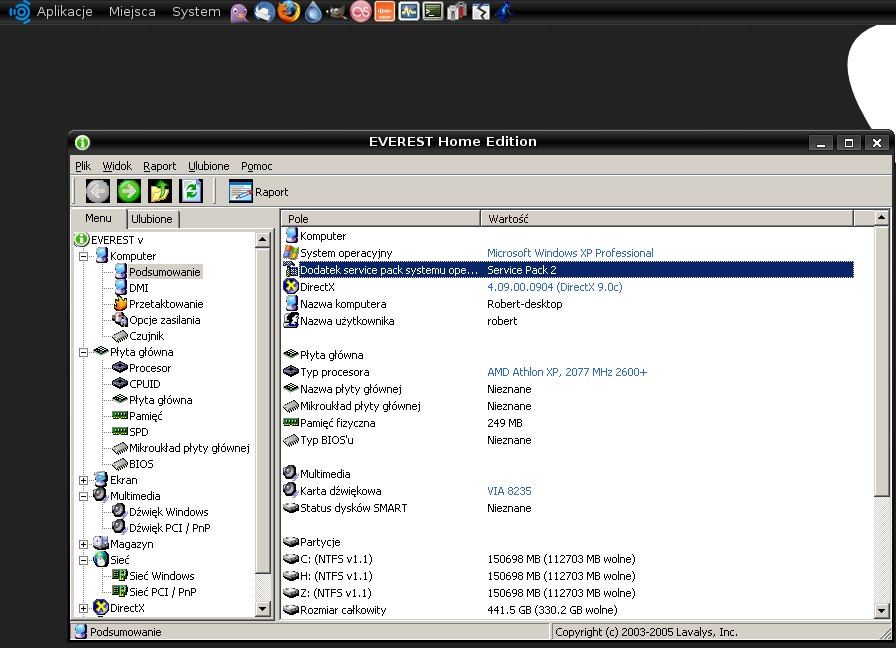Open the Ulubione menu in menu bar
This screenshot has width=896, height=648.
pyautogui.click(x=209, y=166)
